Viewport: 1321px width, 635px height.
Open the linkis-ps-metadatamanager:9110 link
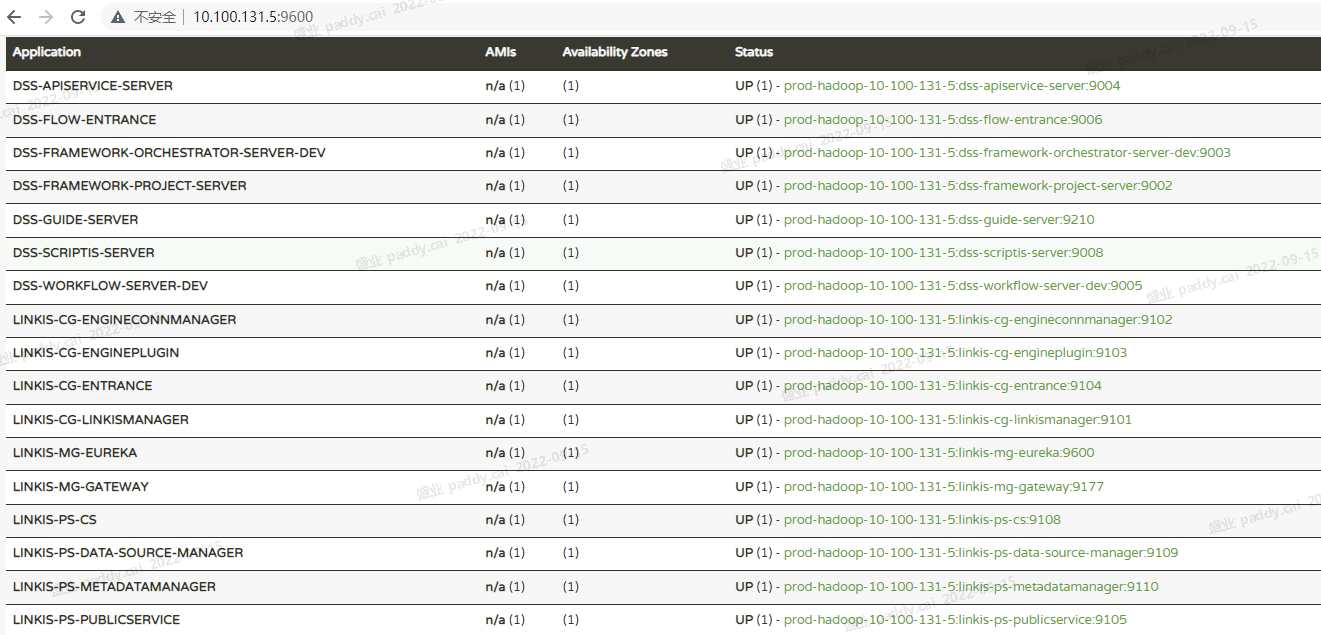pyautogui.click(x=971, y=587)
